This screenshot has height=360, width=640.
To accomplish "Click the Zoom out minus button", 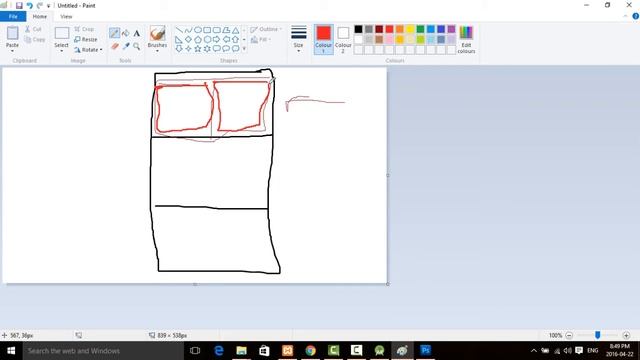I will pyautogui.click(x=569, y=335).
